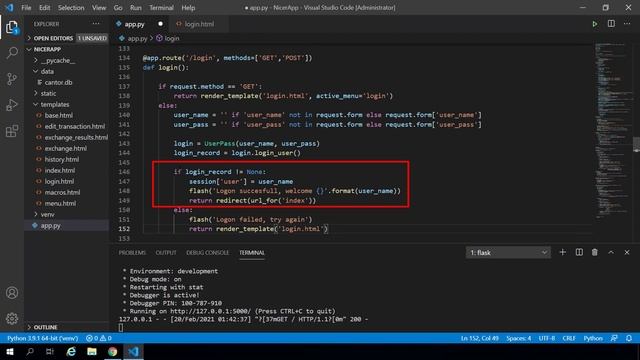Switch to Chrome on the taskbar

point(113,351)
